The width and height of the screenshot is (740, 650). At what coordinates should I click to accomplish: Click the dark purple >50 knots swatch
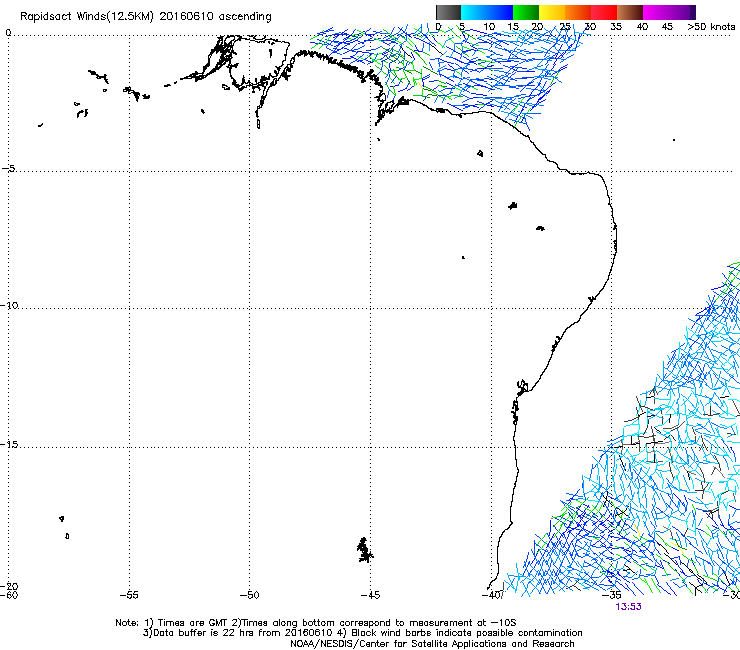(693, 12)
